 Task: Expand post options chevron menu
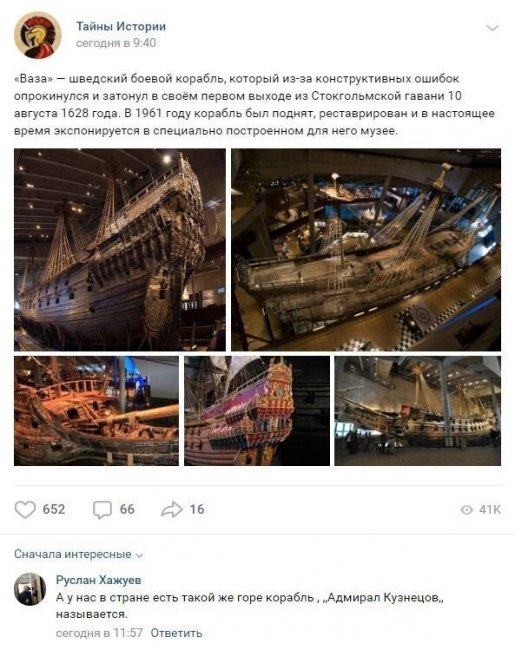coord(492,28)
